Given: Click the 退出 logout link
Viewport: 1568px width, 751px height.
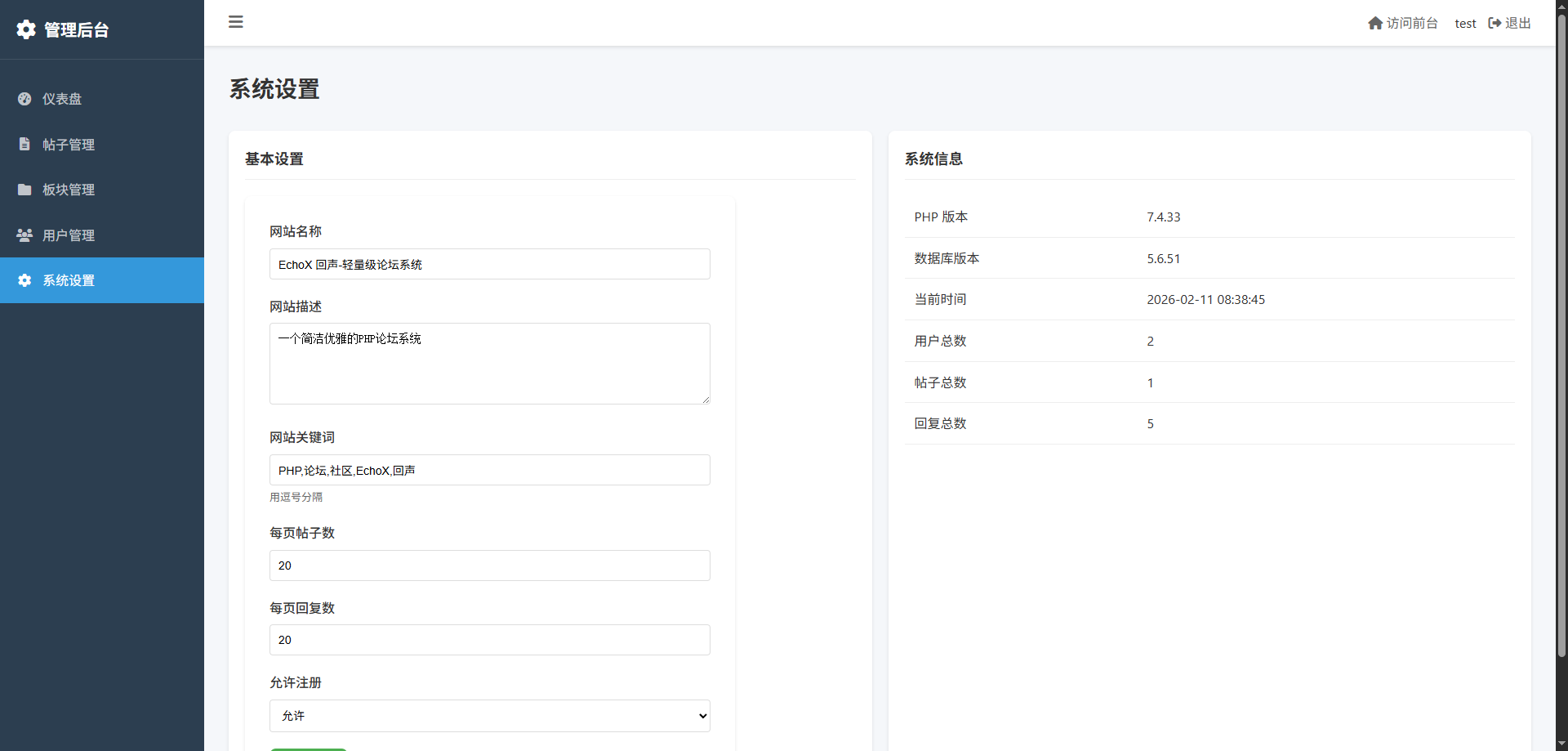Looking at the screenshot, I should [x=1517, y=24].
